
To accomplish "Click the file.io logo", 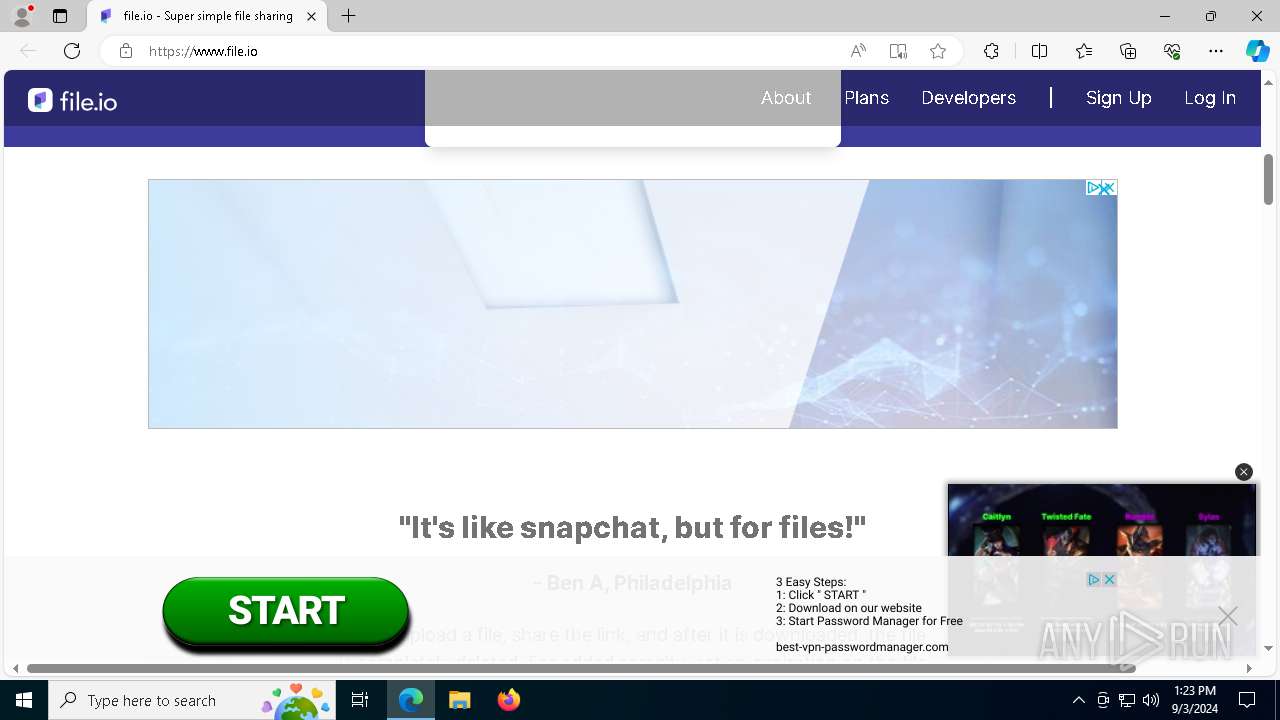I will (72, 100).
